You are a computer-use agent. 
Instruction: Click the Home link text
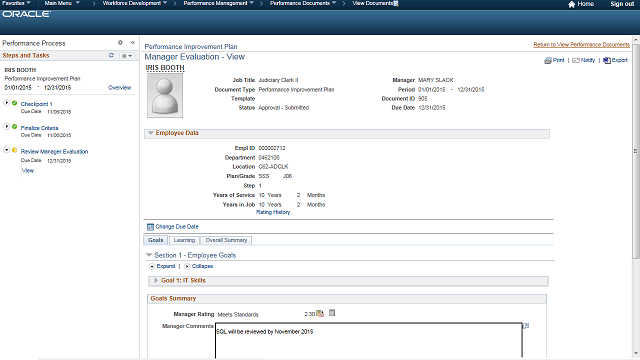coord(586,4)
